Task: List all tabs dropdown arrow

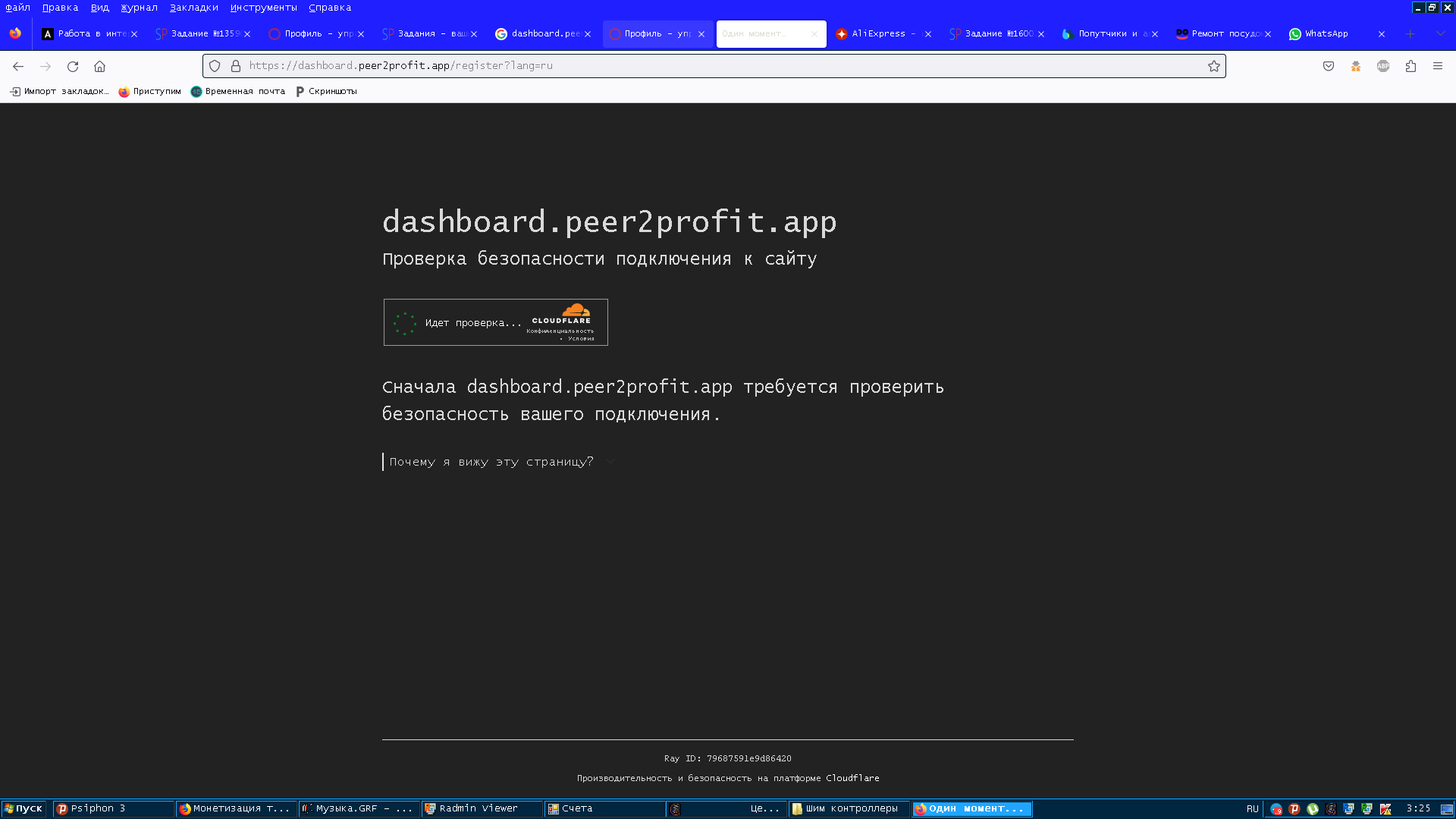Action: coord(1441,33)
